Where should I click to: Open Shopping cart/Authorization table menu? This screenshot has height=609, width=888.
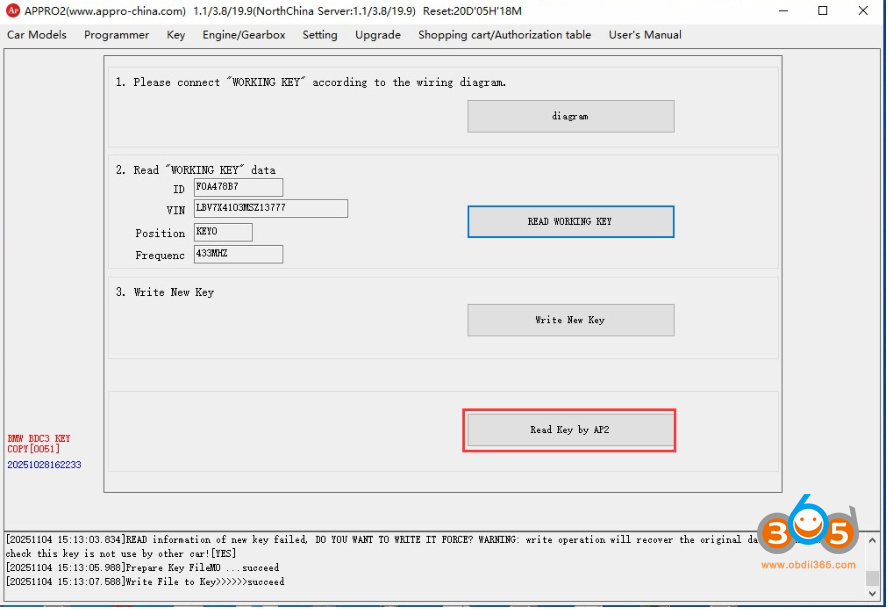[504, 35]
